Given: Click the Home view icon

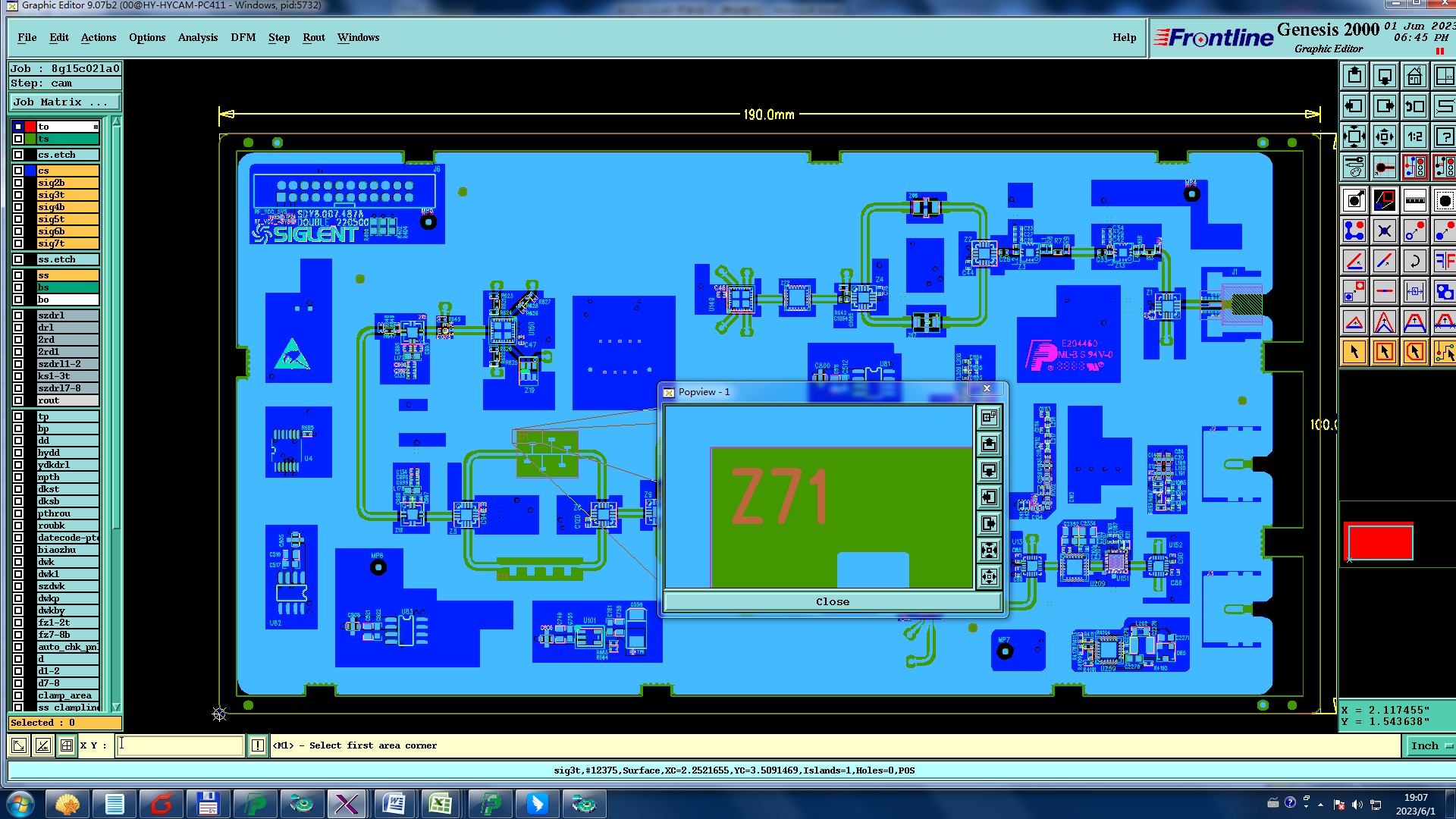Looking at the screenshot, I should point(1414,76).
